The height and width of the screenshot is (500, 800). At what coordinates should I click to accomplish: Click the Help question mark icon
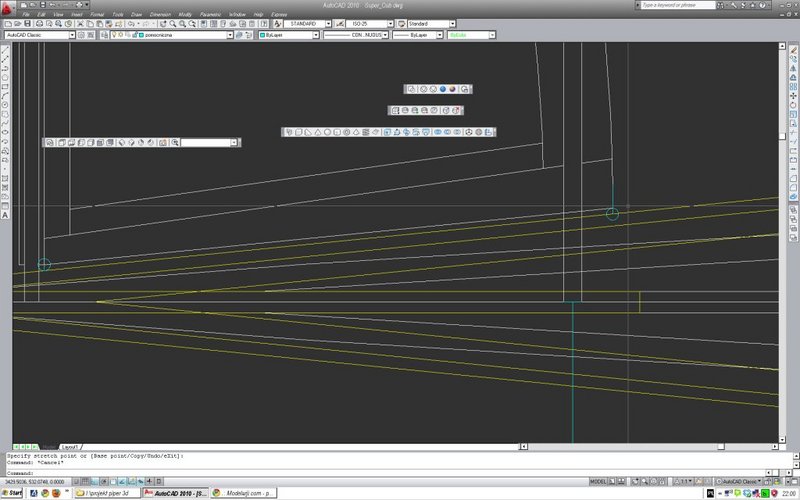pyautogui.click(x=763, y=5)
